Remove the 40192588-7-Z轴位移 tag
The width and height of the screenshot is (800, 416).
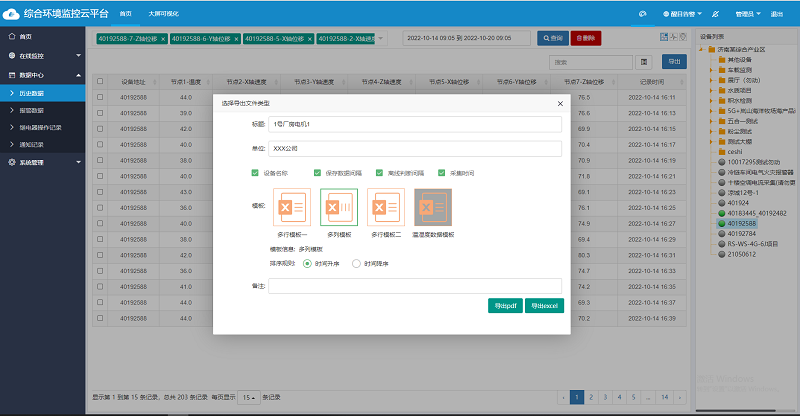tap(163, 38)
